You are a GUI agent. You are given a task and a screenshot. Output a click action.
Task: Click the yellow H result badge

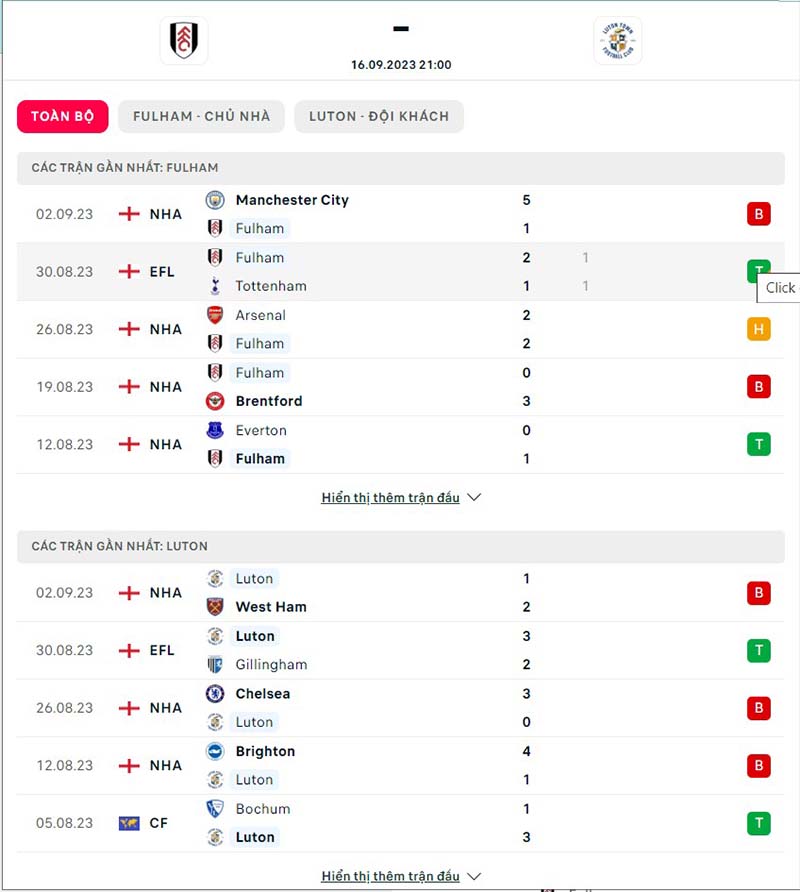coord(759,329)
